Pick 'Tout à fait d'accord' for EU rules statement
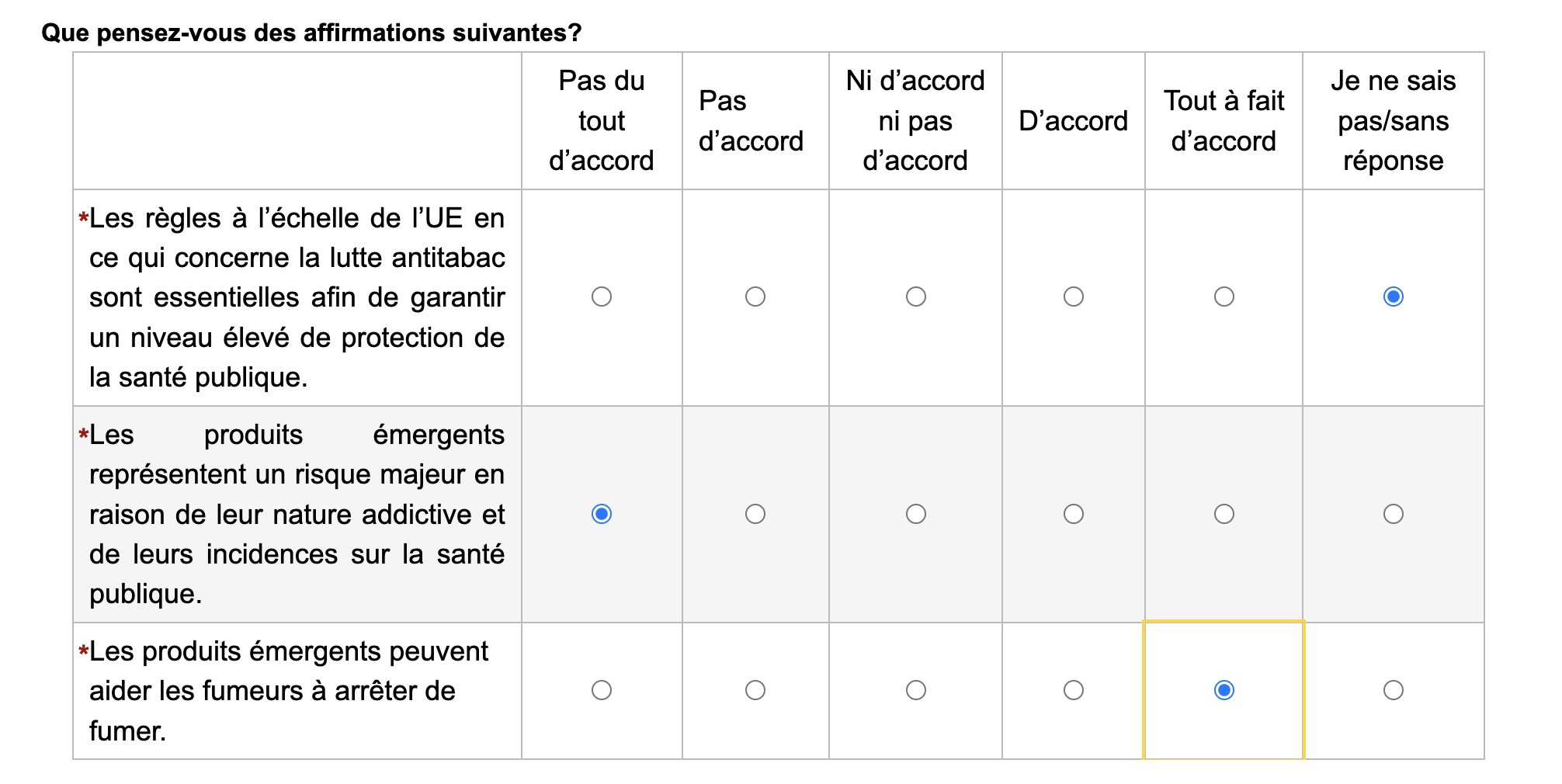This screenshot has width=1562, height=784. pos(1224,297)
